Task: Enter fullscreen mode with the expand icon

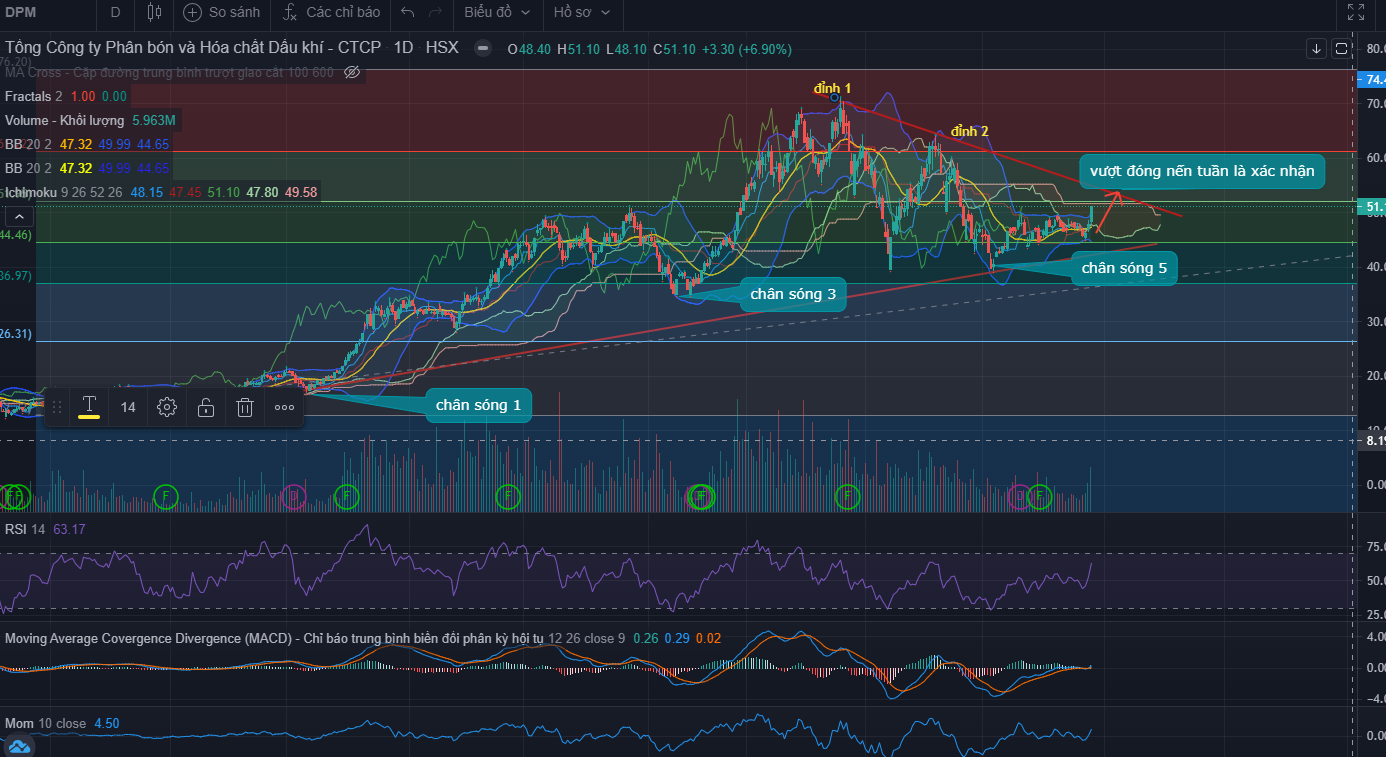Action: pos(1355,13)
